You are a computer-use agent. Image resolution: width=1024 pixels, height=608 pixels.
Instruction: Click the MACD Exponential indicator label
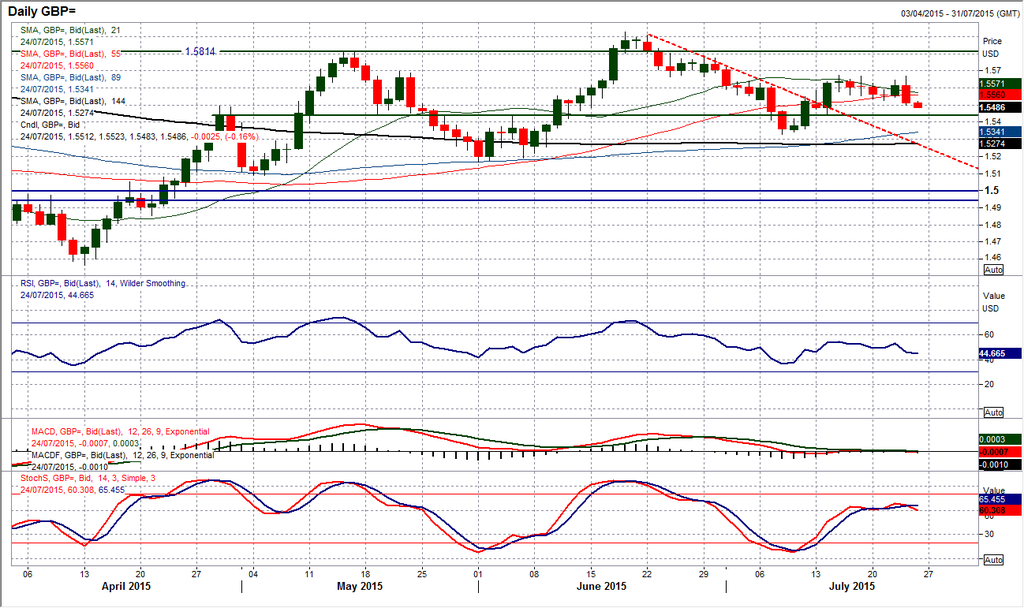coord(115,431)
